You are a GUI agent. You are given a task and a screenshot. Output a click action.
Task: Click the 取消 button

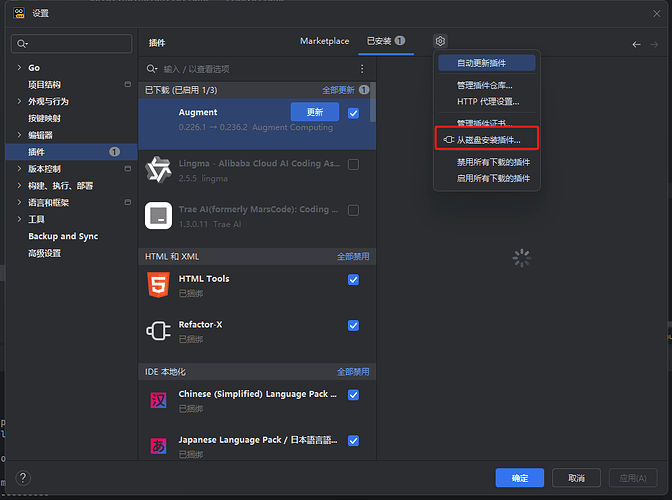576,478
